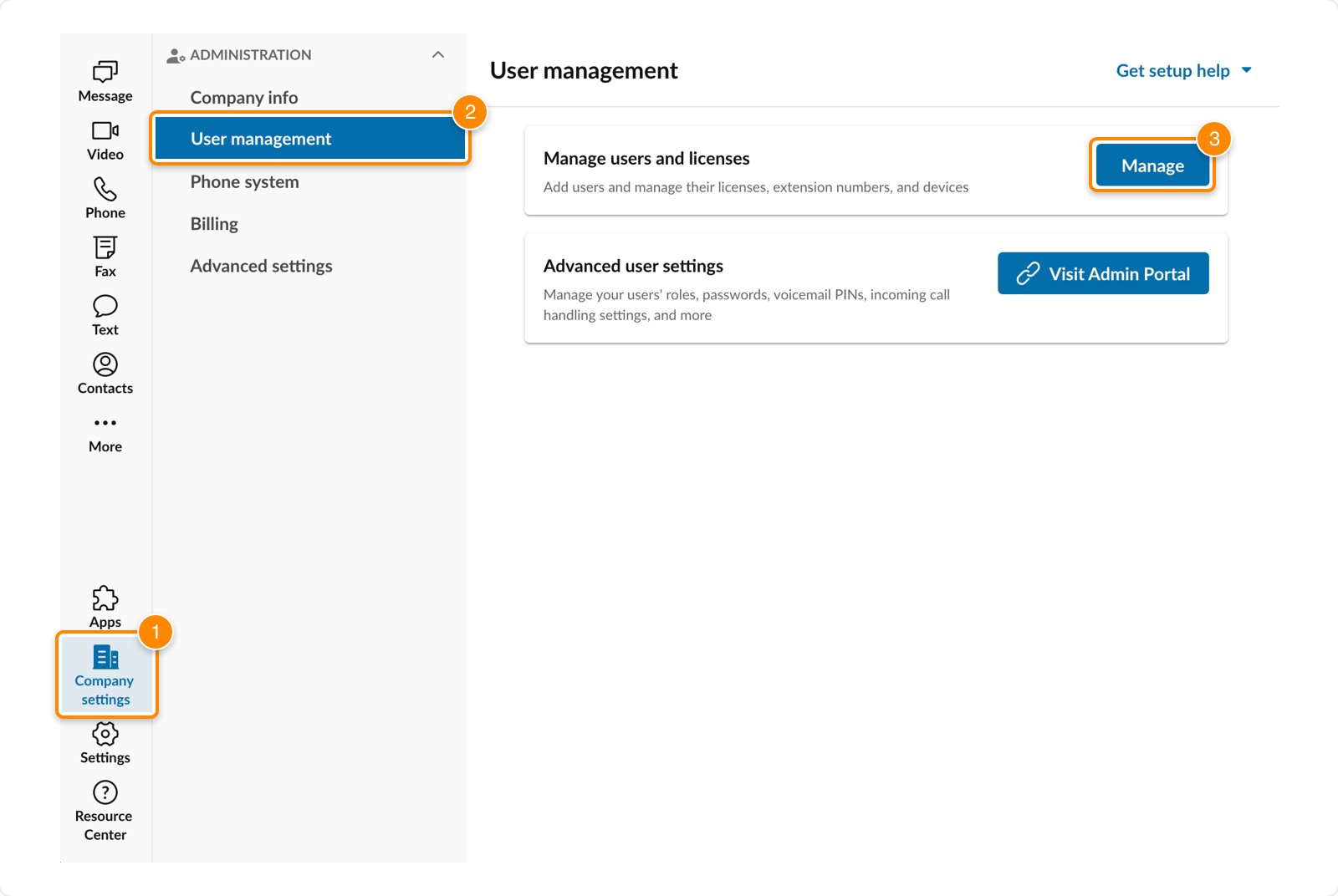Go to Billing in Administration menu
This screenshot has height=896, width=1338.
tap(214, 224)
